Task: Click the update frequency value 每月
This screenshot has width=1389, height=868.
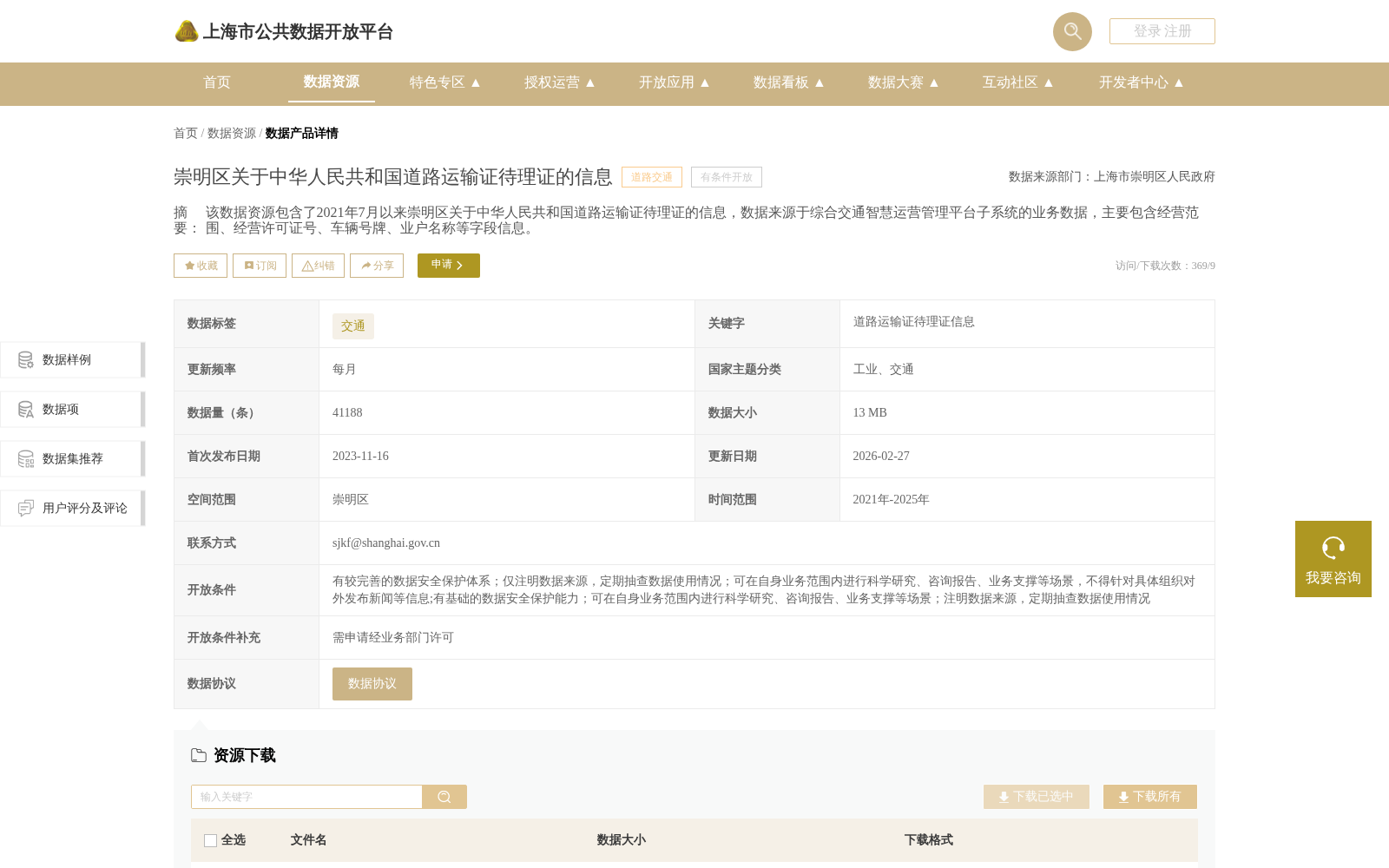Action: pyautogui.click(x=345, y=370)
